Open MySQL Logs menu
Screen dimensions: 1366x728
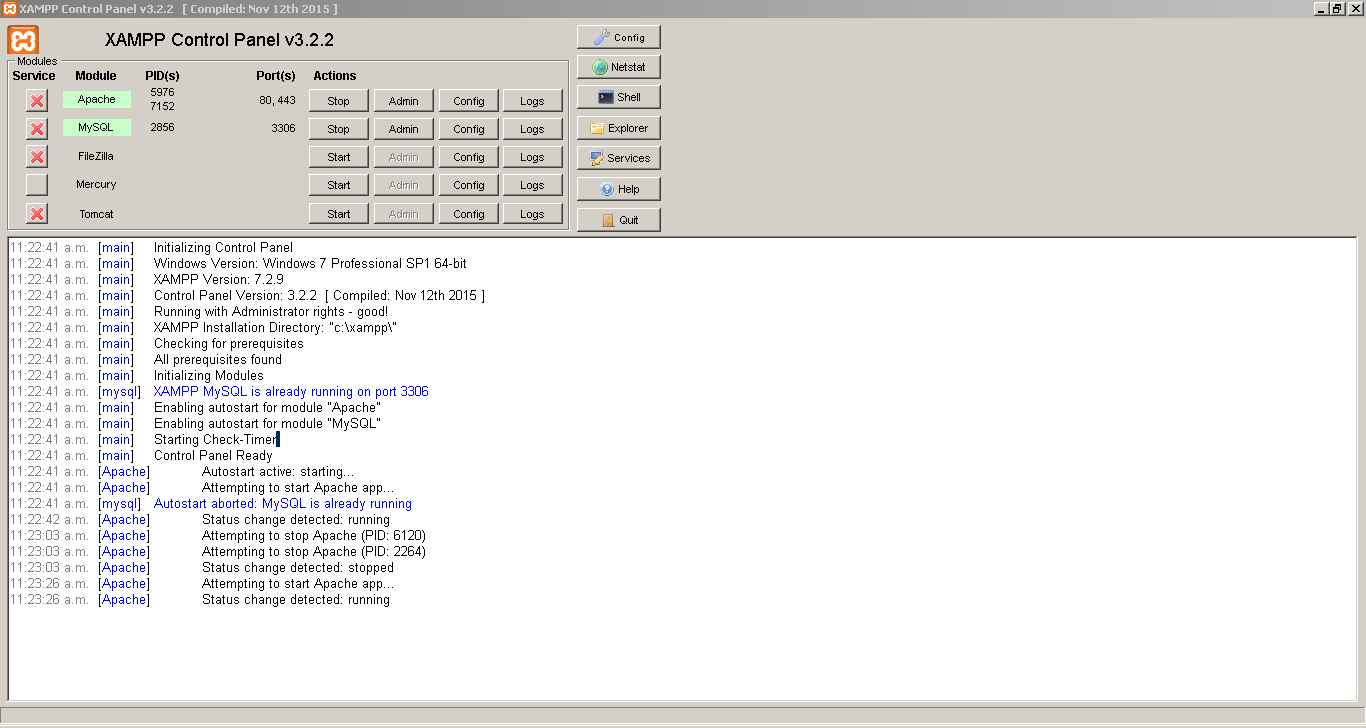coord(532,129)
